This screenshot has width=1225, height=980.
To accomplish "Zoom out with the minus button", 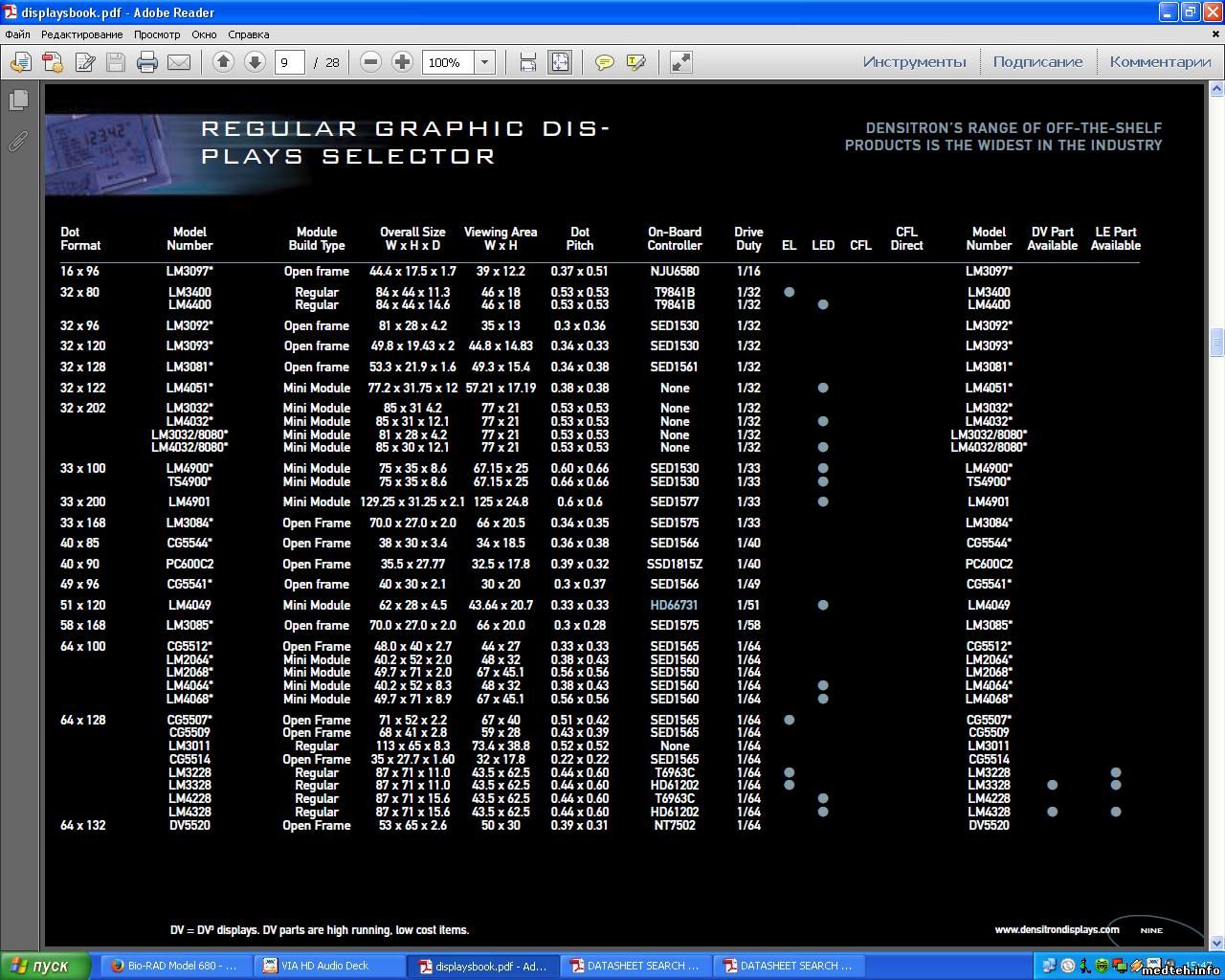I will pyautogui.click(x=370, y=62).
